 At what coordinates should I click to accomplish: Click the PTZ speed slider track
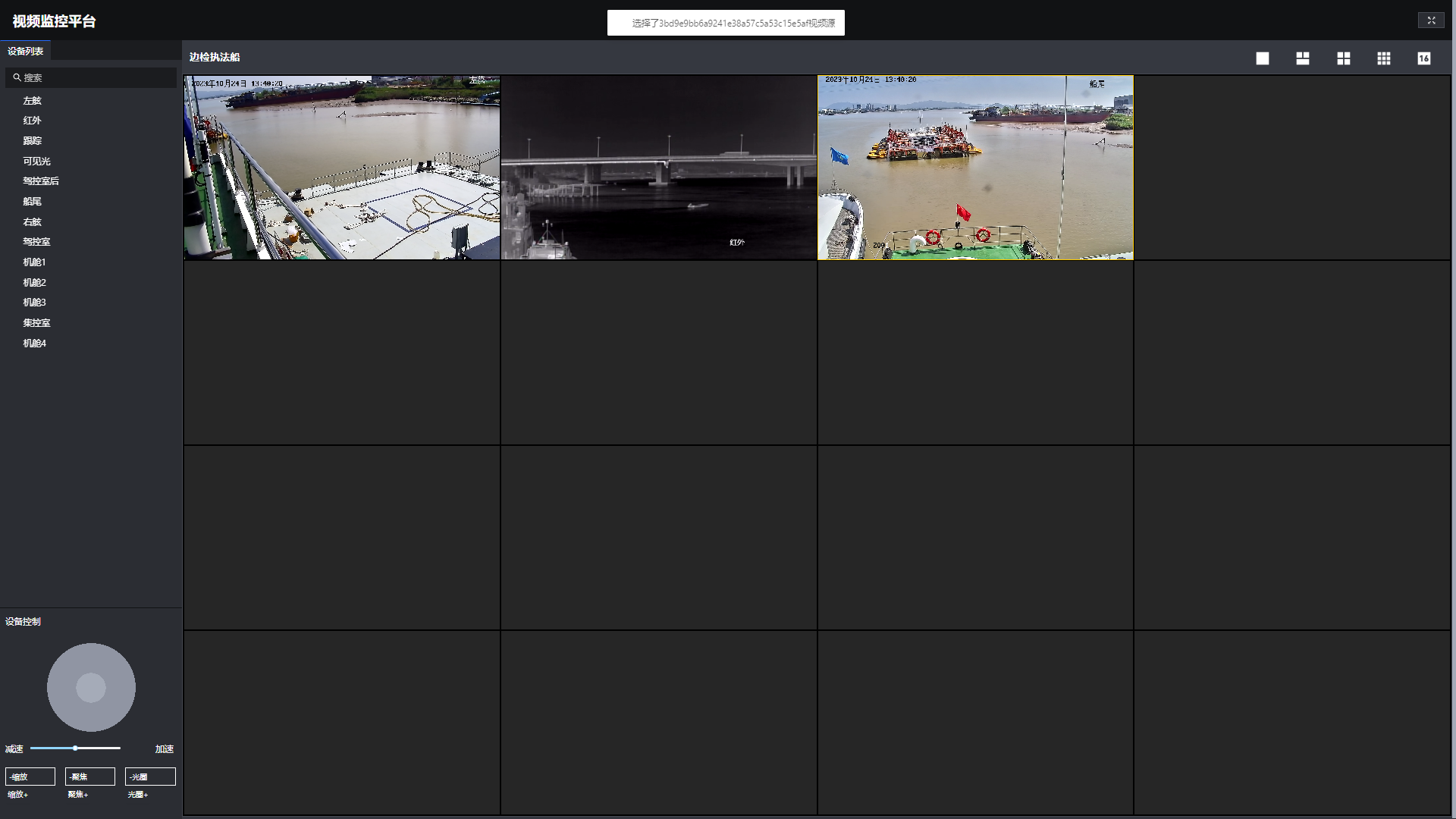[x=99, y=748]
